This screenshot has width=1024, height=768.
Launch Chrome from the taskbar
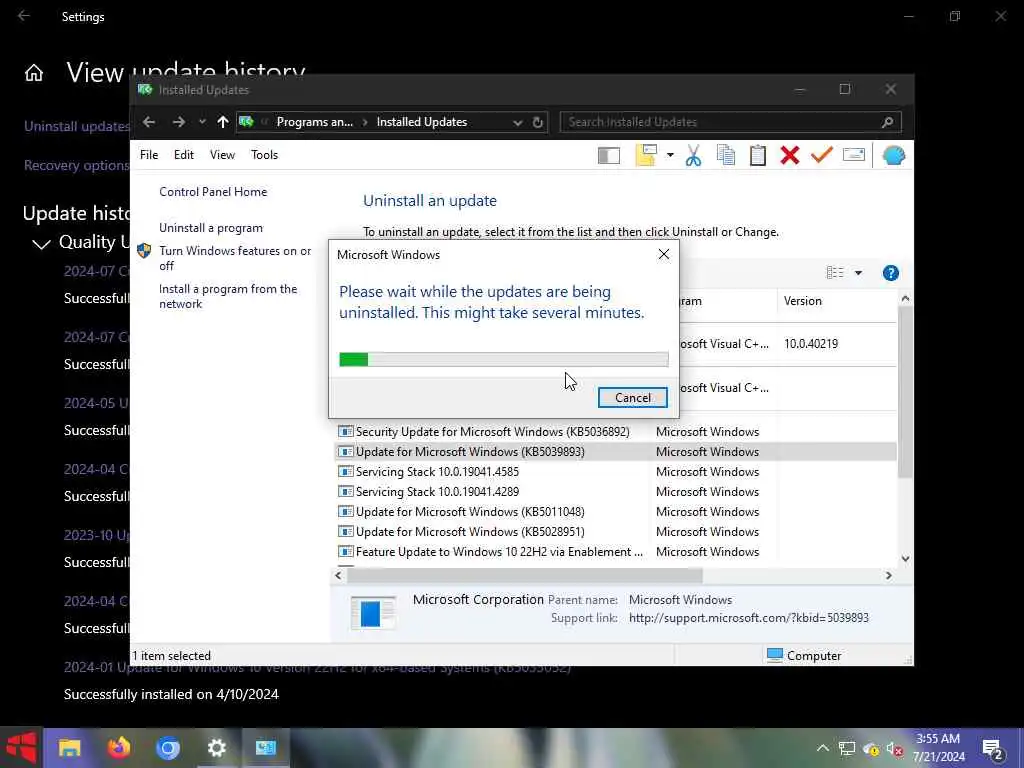[x=168, y=748]
